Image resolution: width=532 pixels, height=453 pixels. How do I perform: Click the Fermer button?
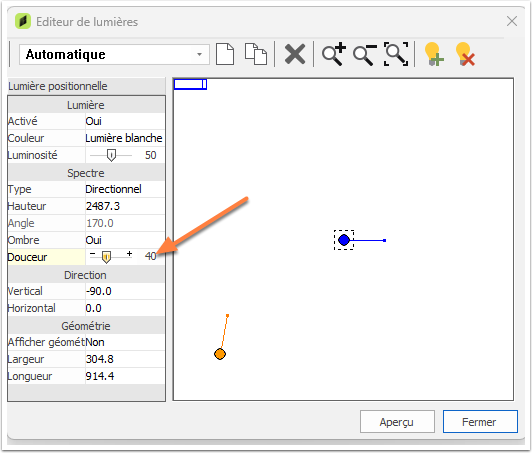[480, 422]
